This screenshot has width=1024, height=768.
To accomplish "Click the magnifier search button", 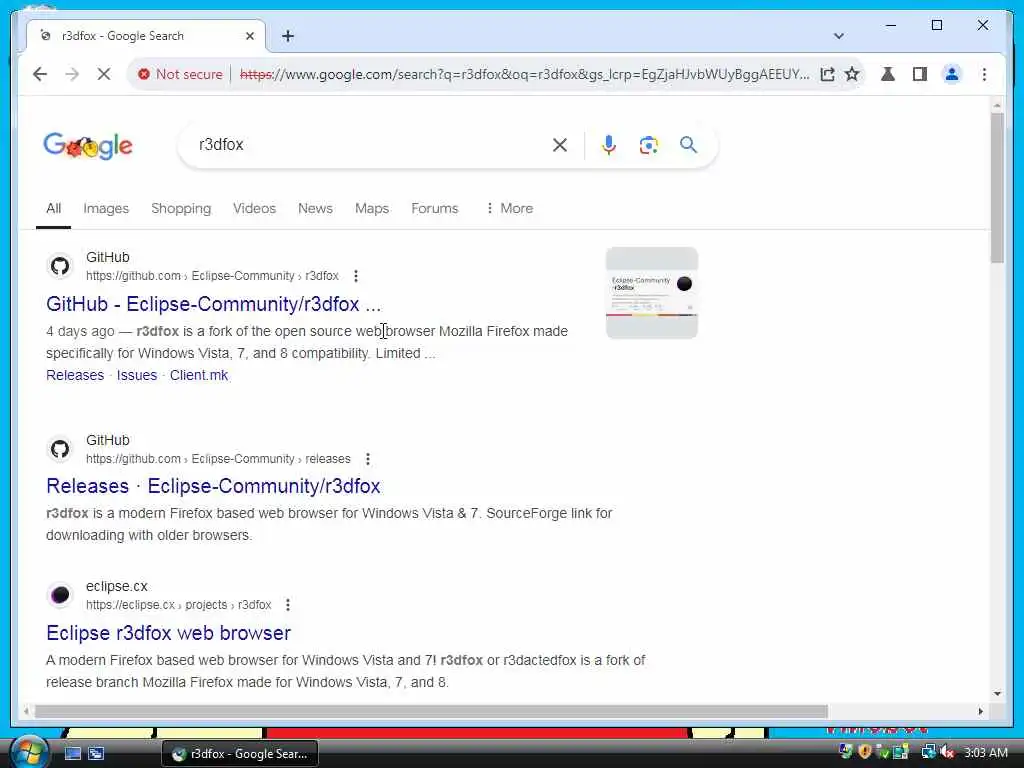I will click(688, 145).
